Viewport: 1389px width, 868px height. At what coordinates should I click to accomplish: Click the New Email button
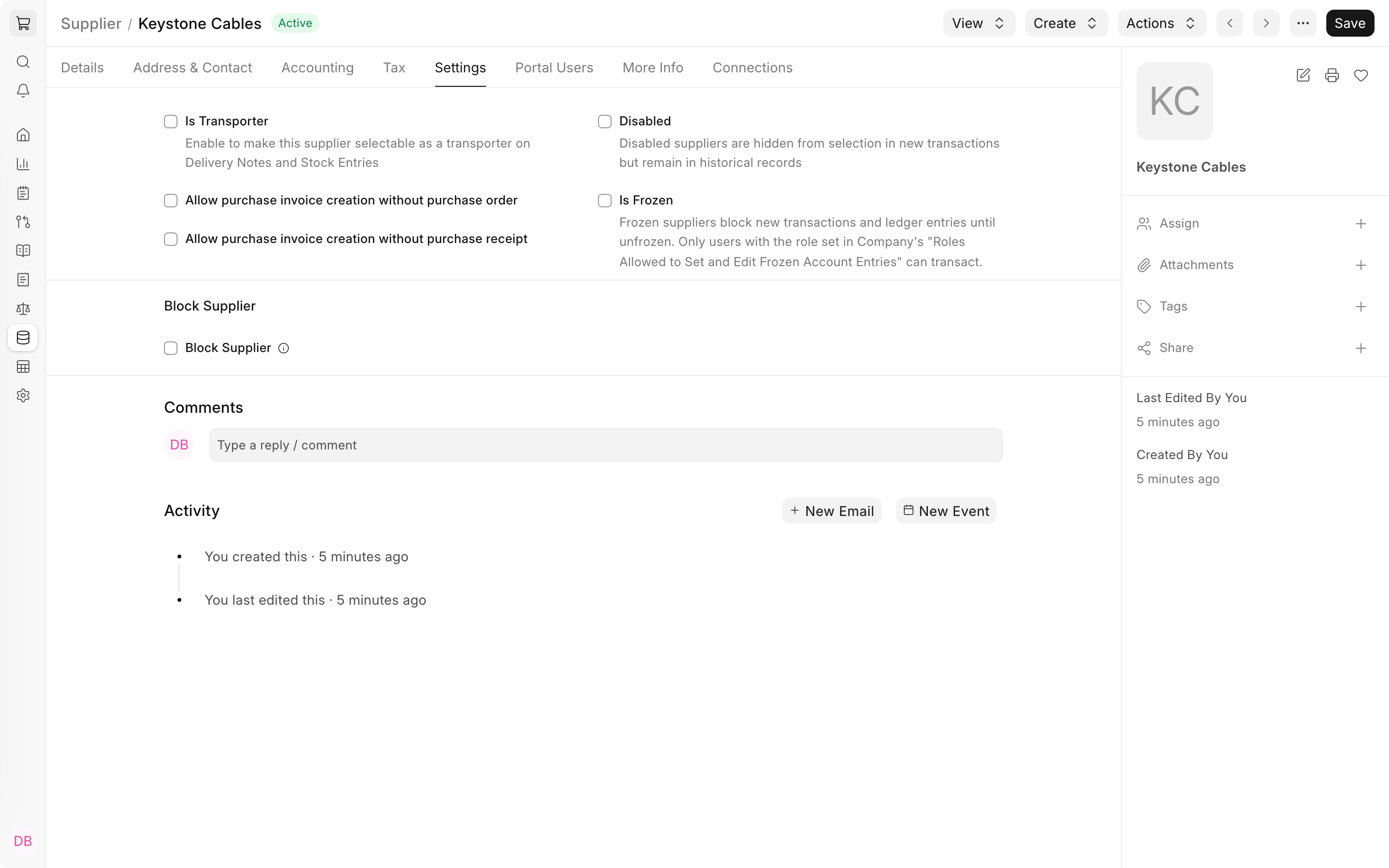[831, 511]
